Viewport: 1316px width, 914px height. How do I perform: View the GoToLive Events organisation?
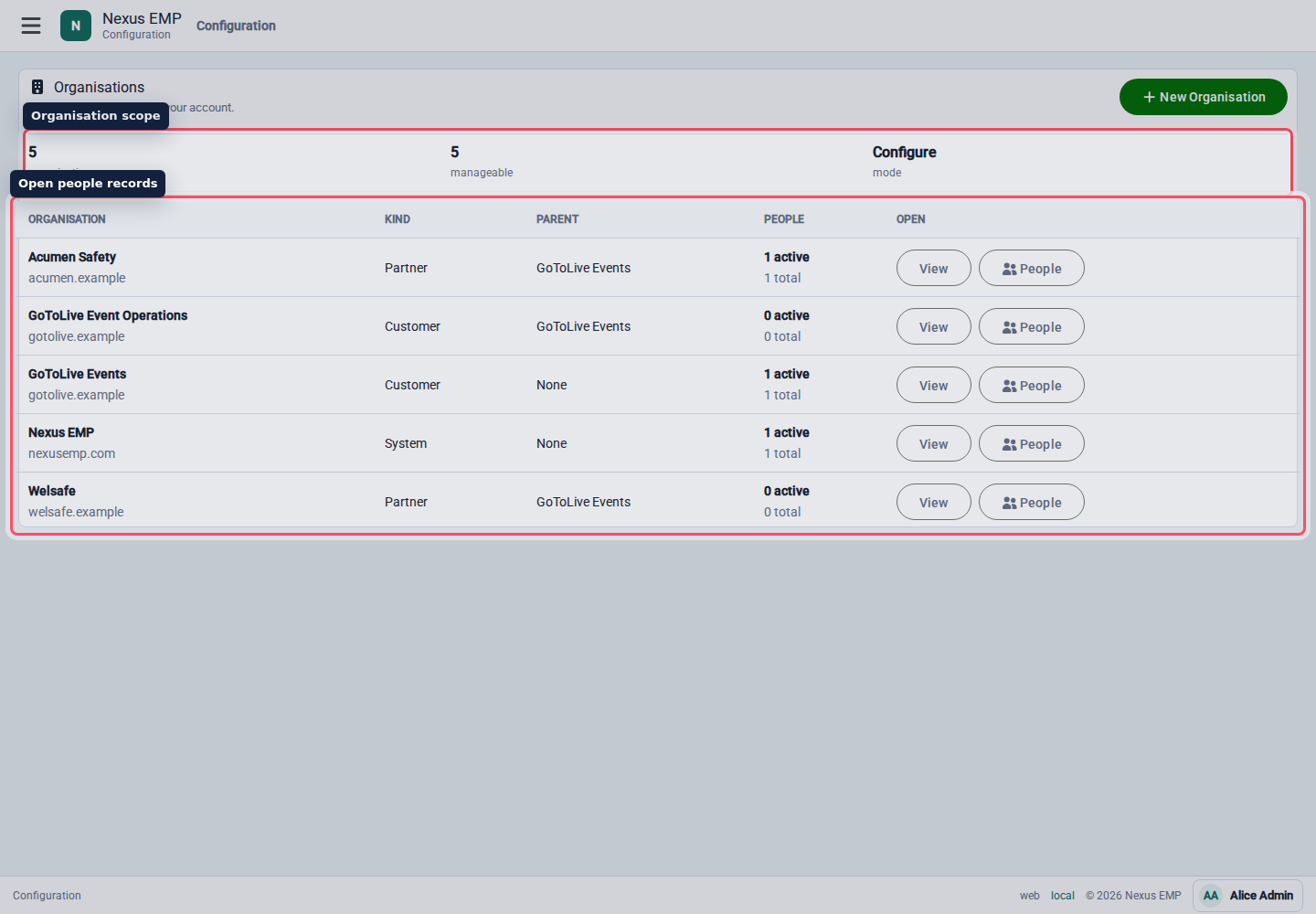coord(934,385)
